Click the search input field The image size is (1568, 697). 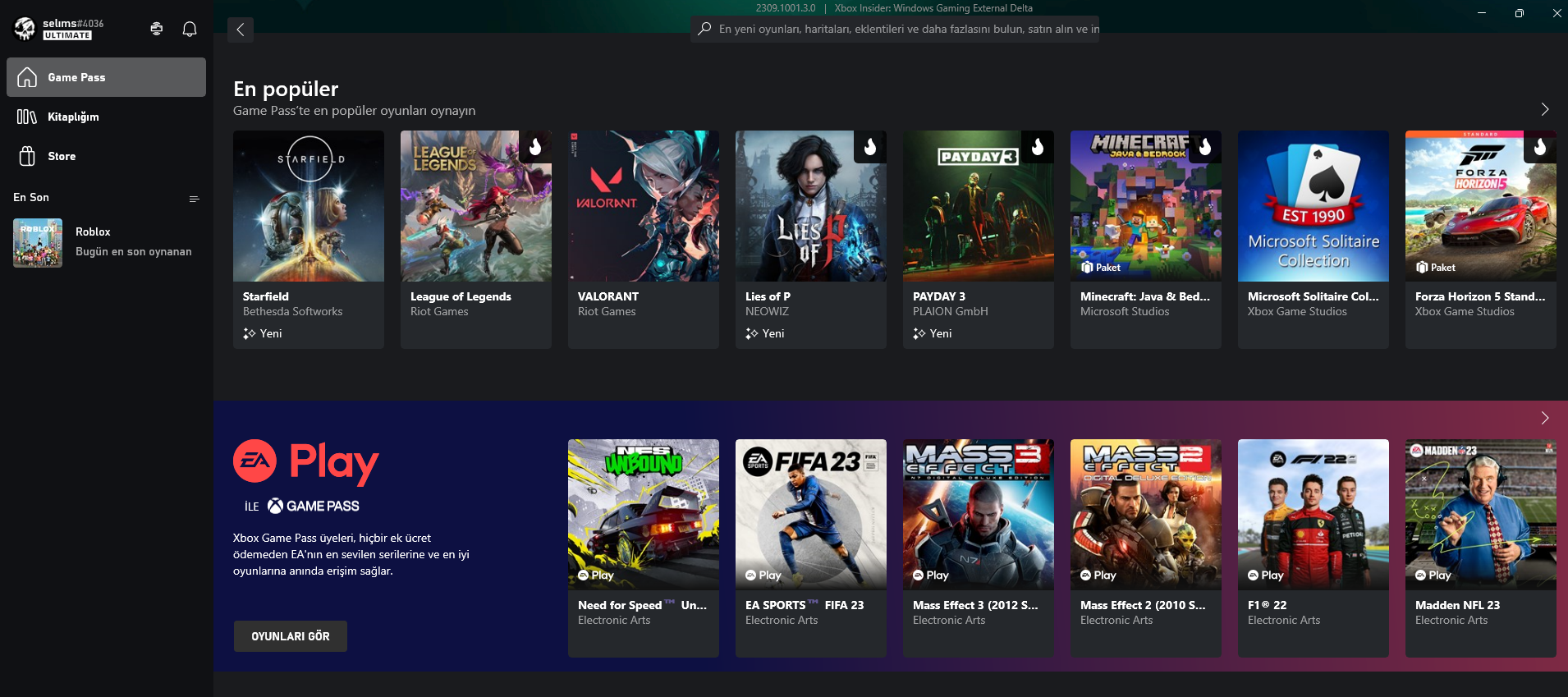[x=895, y=29]
